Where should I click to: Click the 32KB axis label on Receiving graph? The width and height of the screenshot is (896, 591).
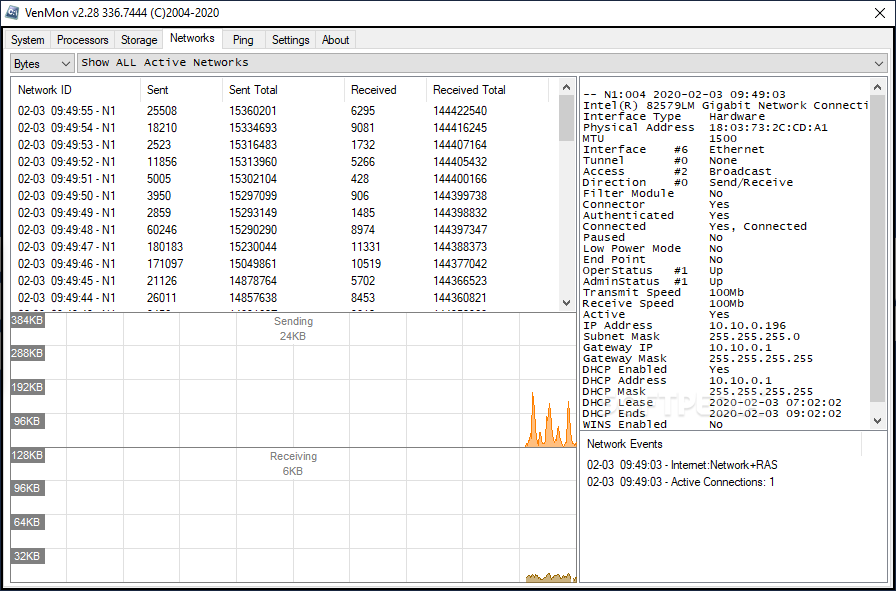[27, 556]
